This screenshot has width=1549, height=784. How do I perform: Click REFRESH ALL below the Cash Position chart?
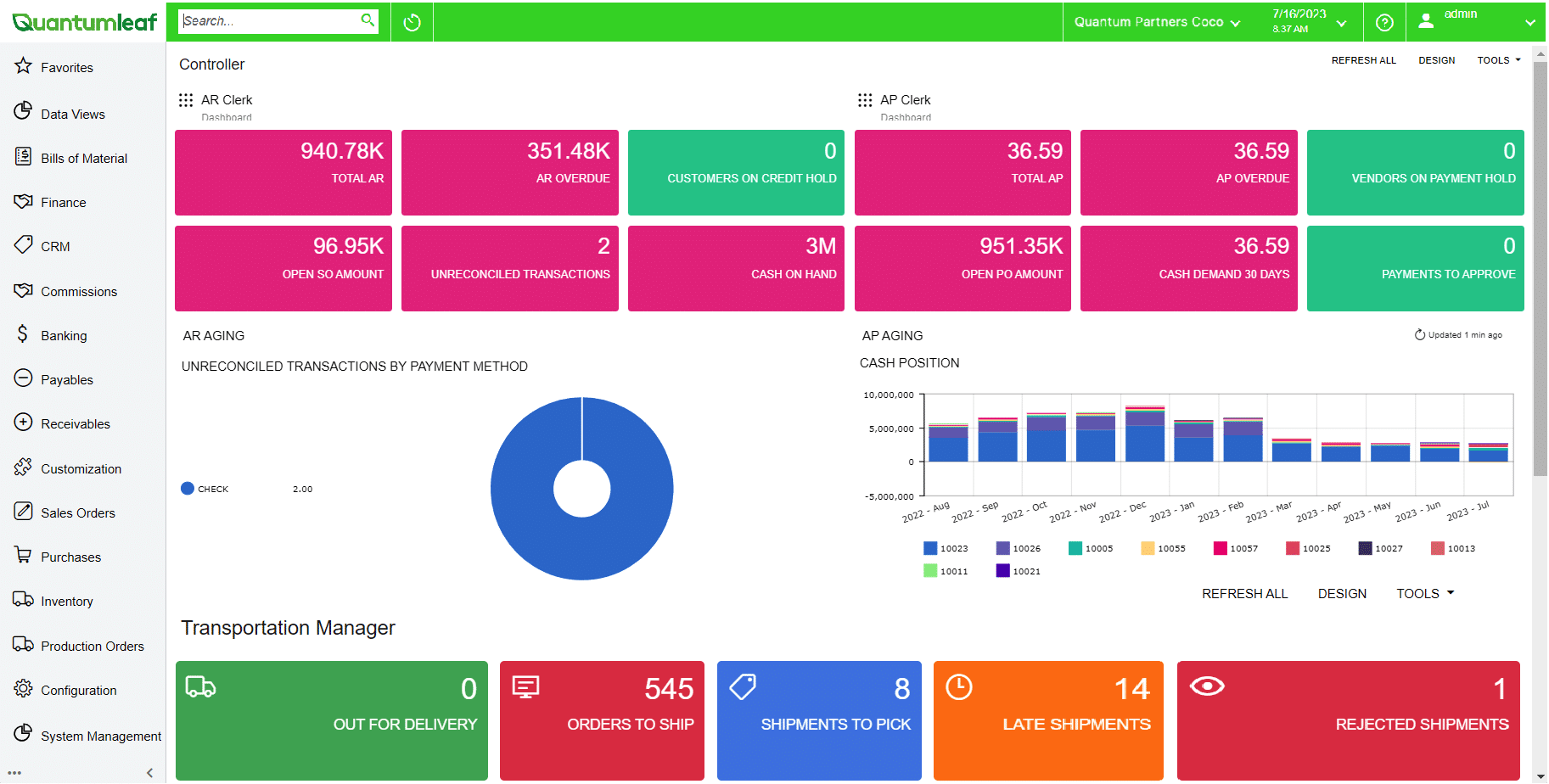coord(1244,593)
